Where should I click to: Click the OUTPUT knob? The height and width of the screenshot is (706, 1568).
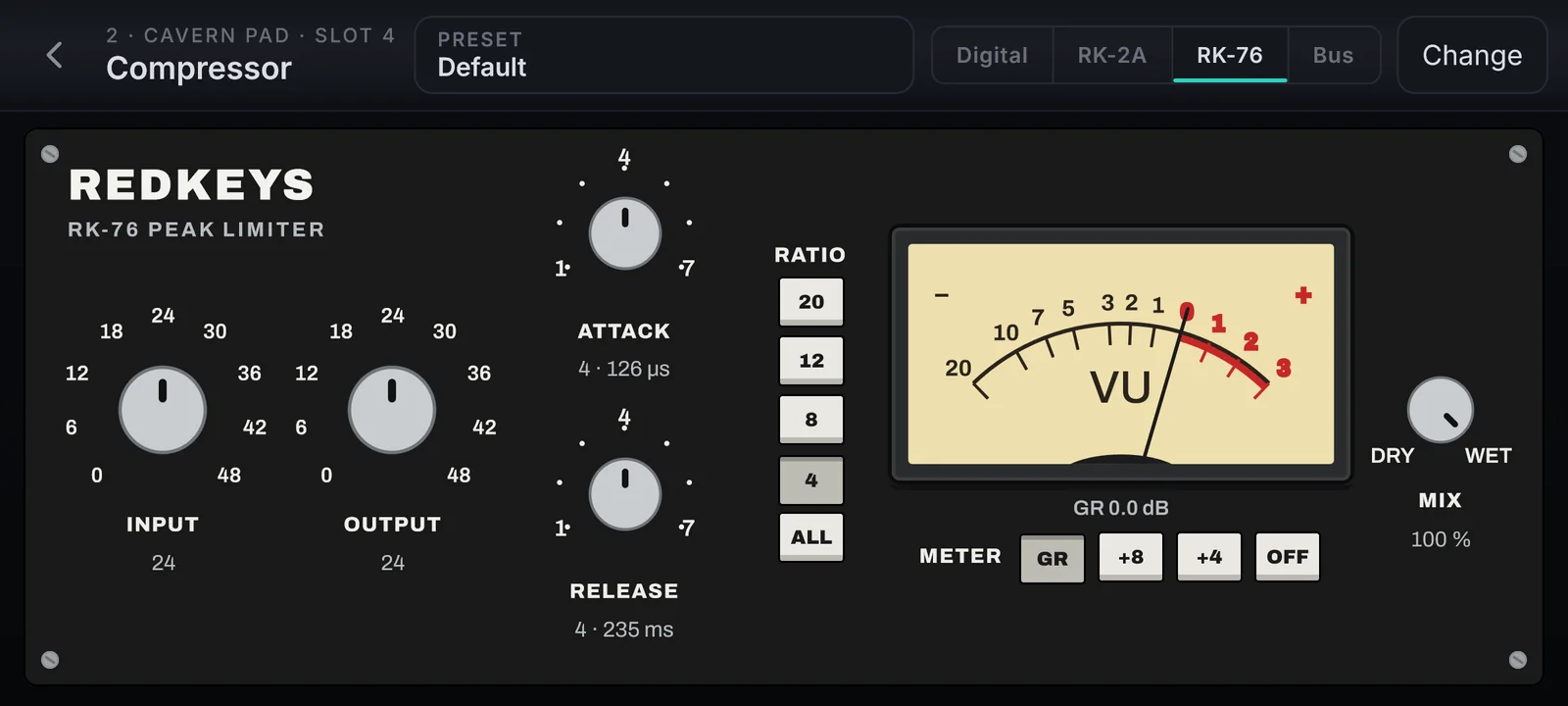pos(392,410)
